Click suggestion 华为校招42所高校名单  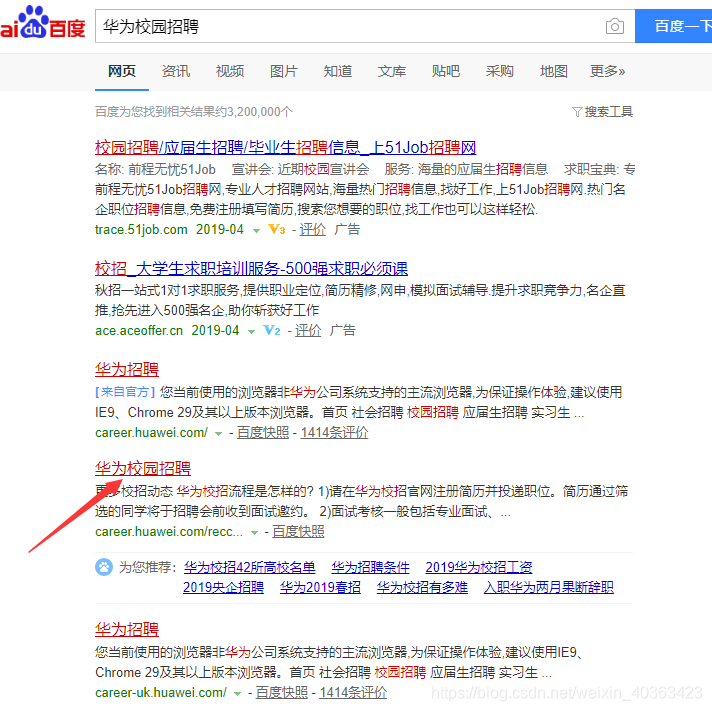tap(249, 567)
